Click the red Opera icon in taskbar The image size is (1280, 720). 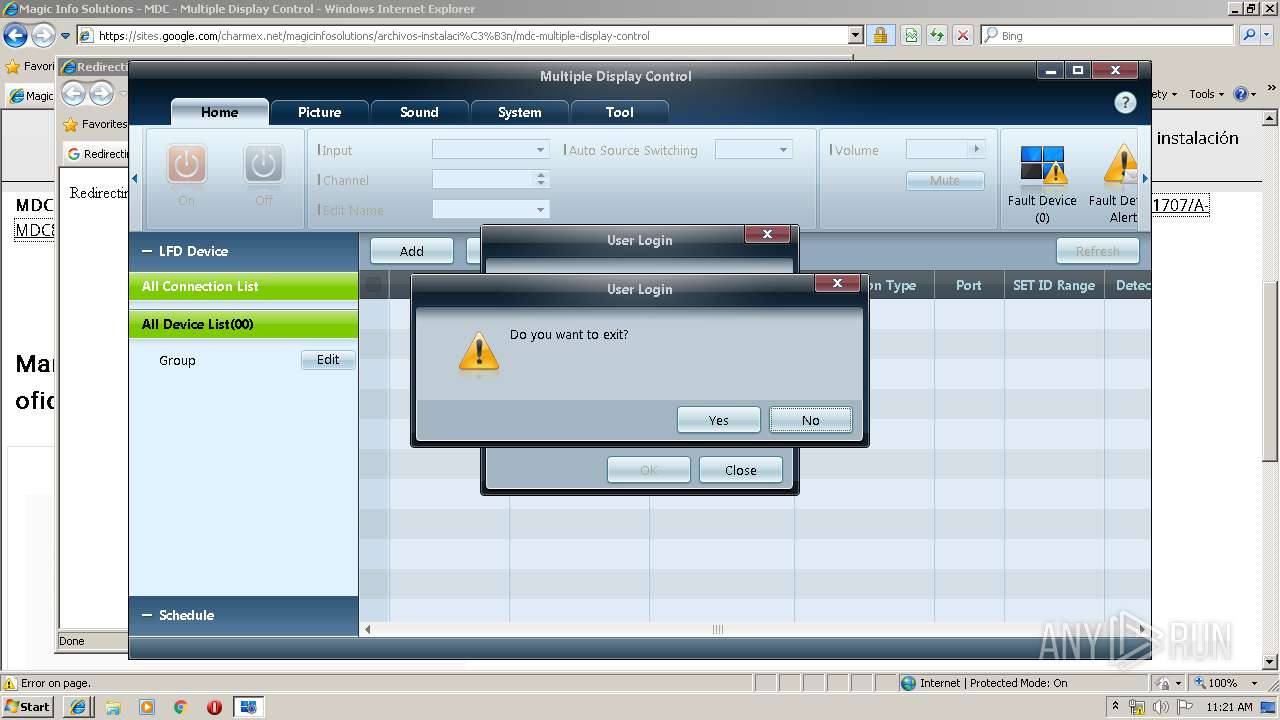[x=214, y=707]
